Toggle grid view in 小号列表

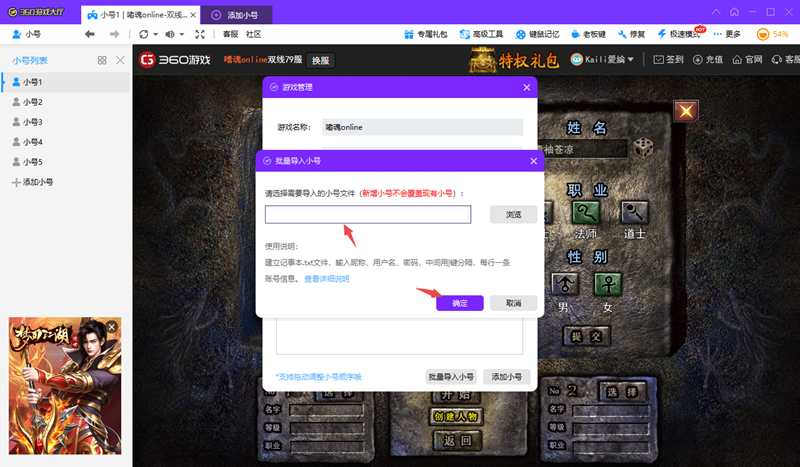tap(102, 60)
